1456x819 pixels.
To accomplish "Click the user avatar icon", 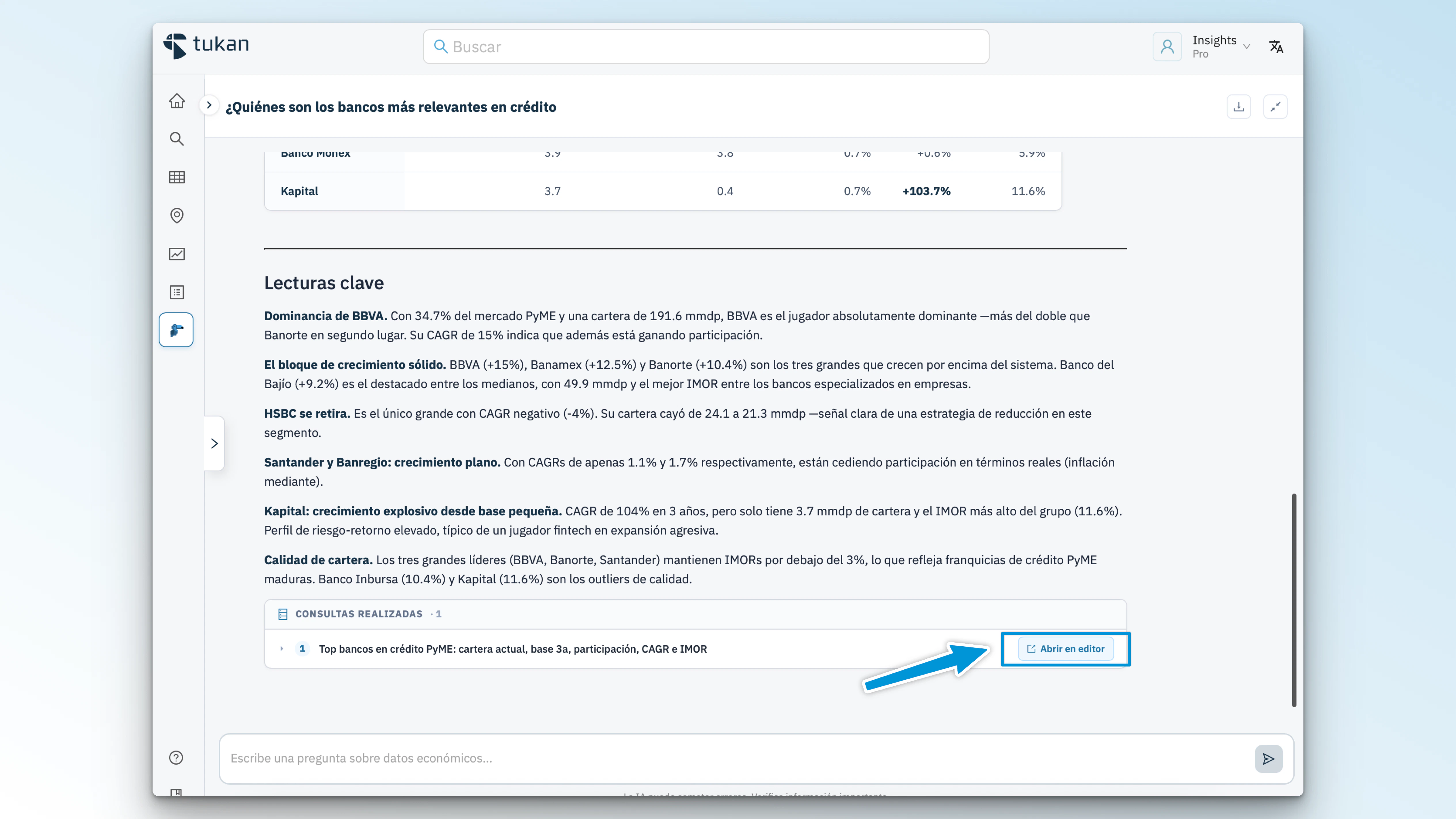I will pyautogui.click(x=1167, y=46).
